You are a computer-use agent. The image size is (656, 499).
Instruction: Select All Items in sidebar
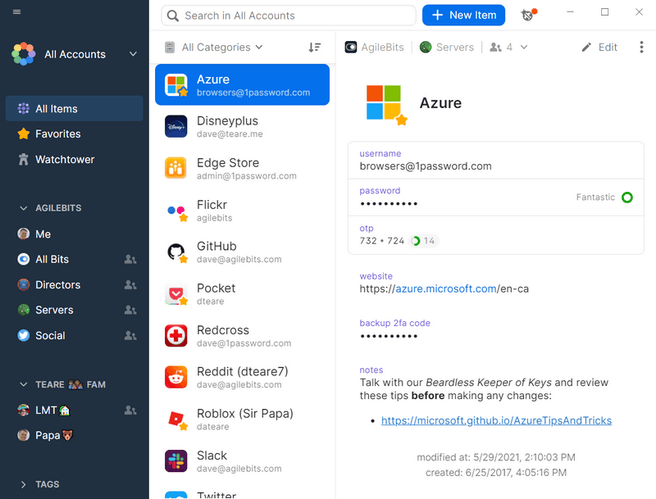click(x=74, y=109)
